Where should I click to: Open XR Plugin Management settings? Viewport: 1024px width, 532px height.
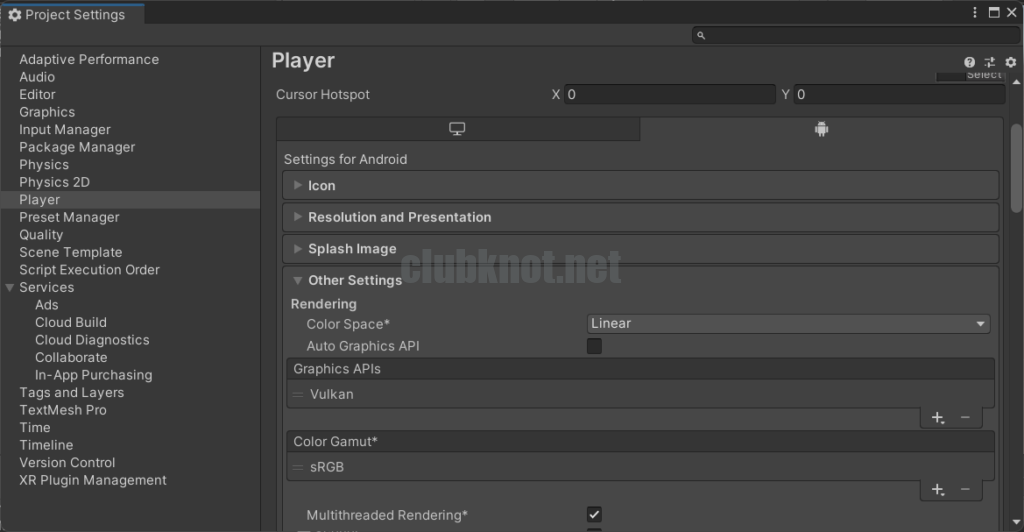[93, 480]
